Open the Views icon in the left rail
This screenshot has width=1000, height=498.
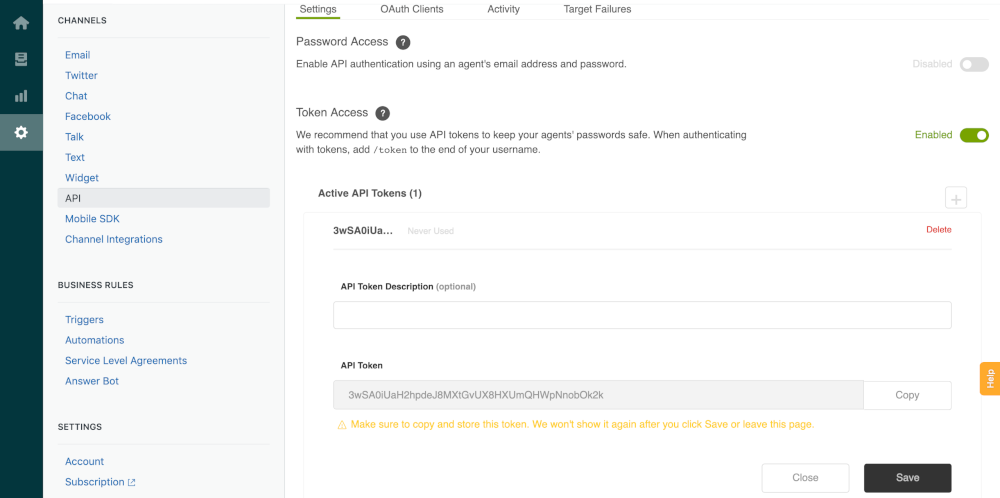coord(21,60)
